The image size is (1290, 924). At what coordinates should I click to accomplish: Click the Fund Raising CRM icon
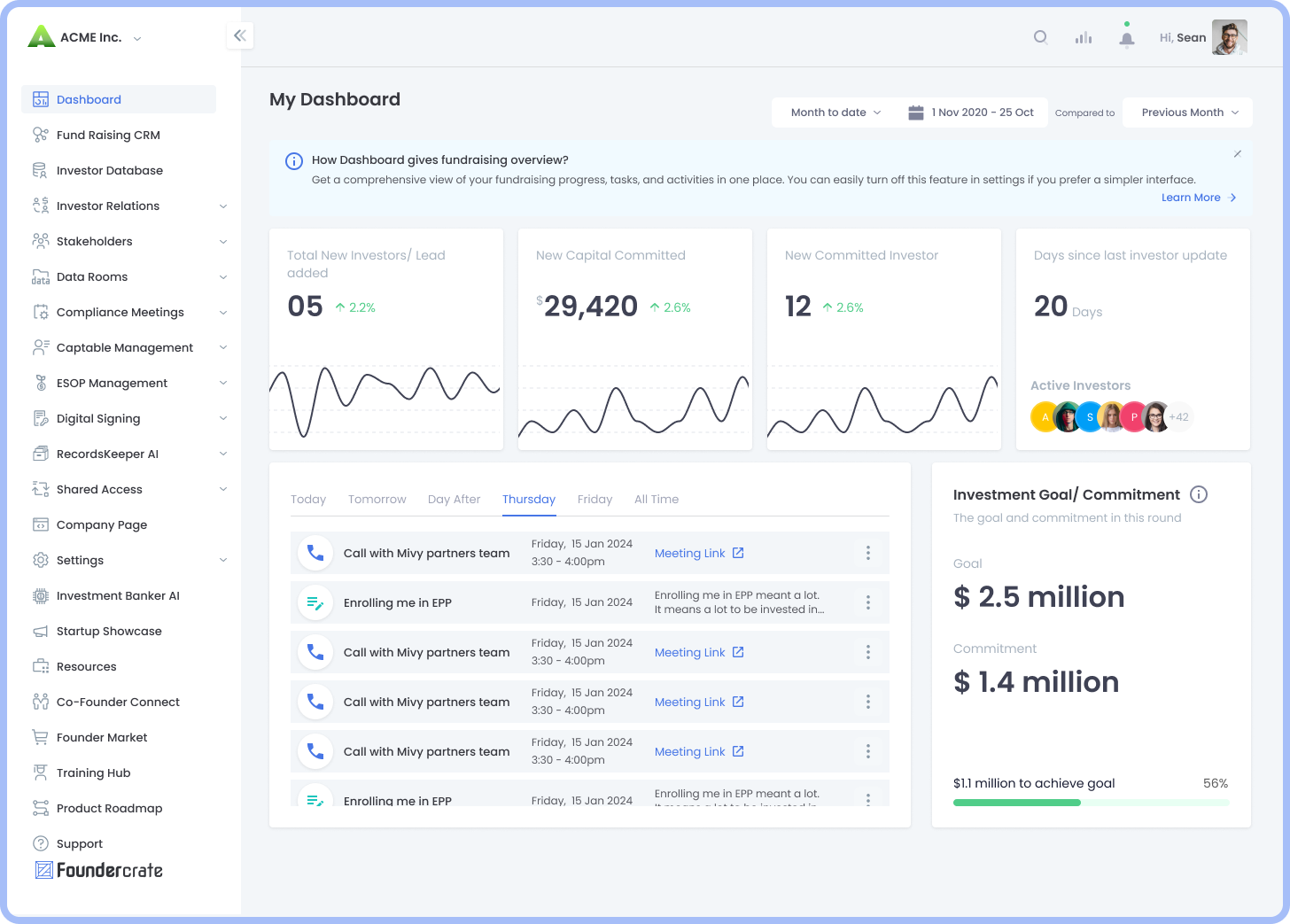point(41,135)
